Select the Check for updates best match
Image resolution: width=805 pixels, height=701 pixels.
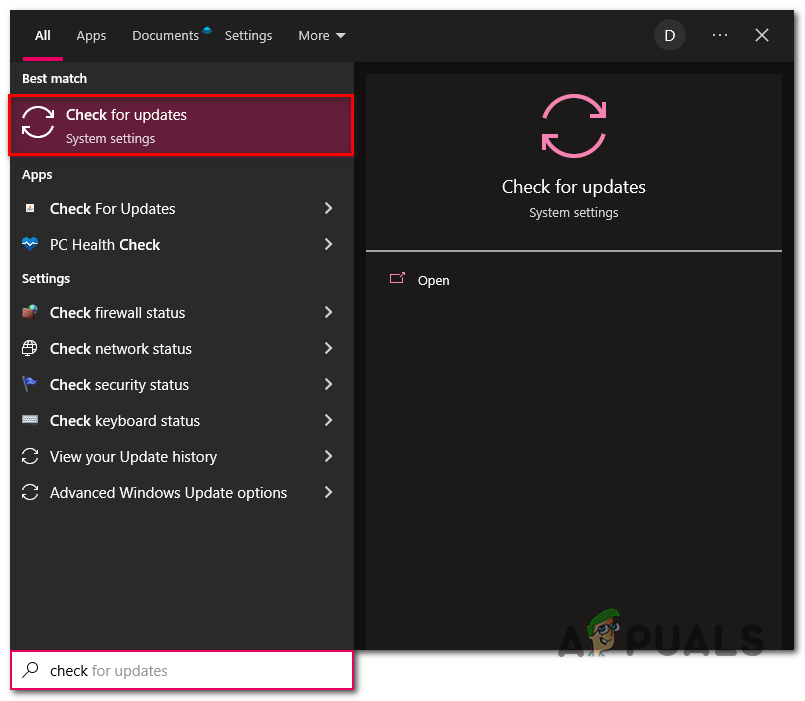tap(181, 125)
